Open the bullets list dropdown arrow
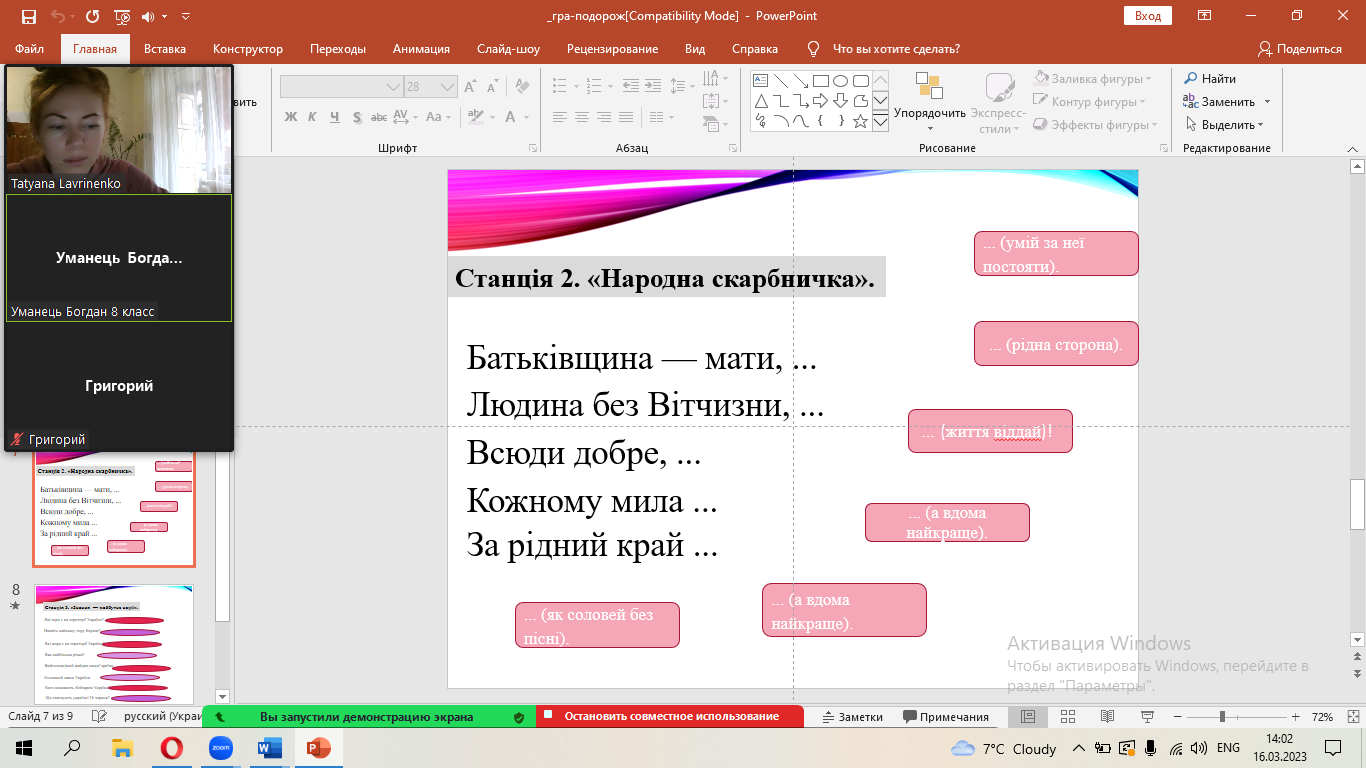The image size is (1366, 768). (x=574, y=87)
